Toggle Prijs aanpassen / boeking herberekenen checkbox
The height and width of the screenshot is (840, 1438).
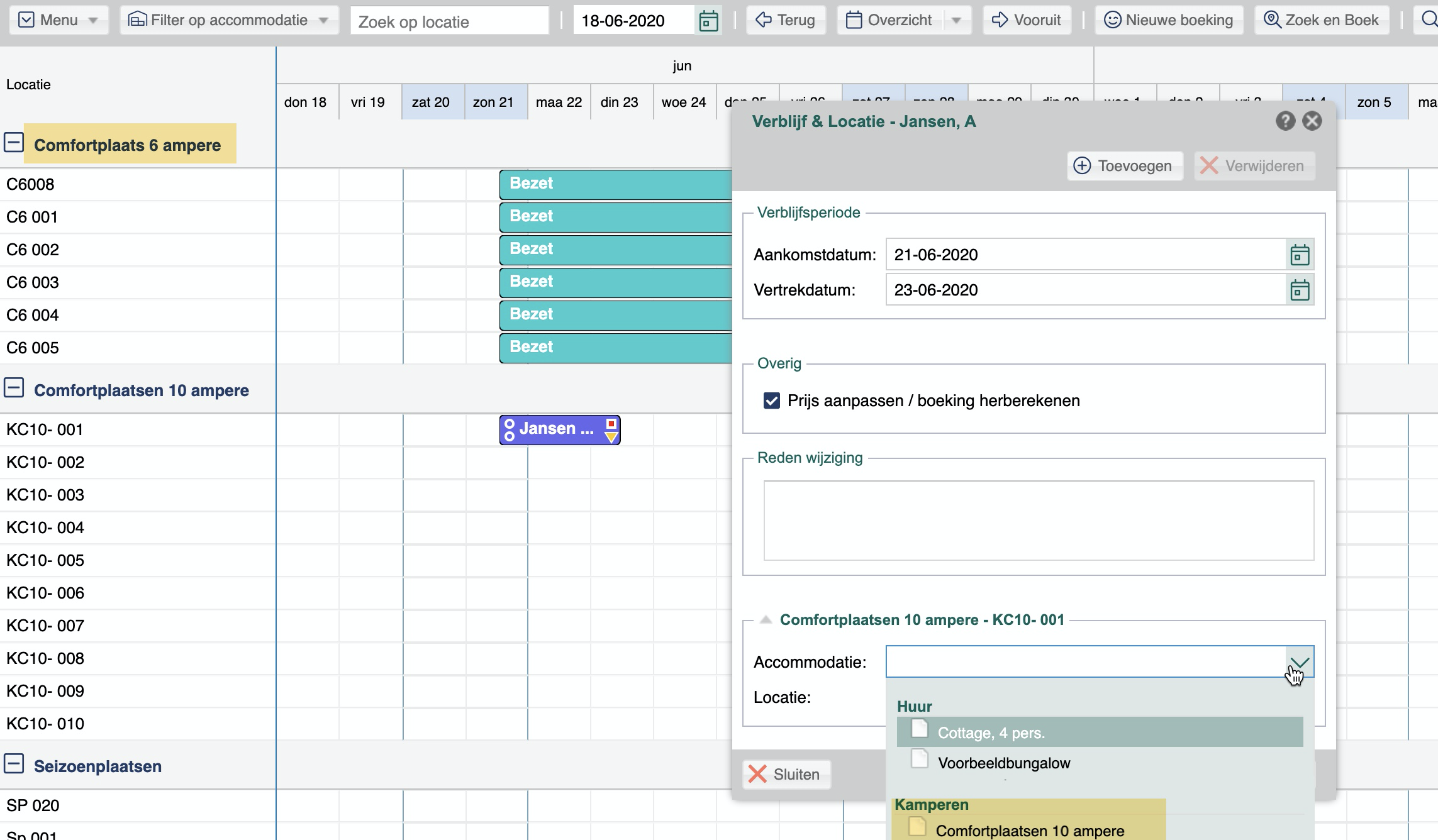[772, 401]
